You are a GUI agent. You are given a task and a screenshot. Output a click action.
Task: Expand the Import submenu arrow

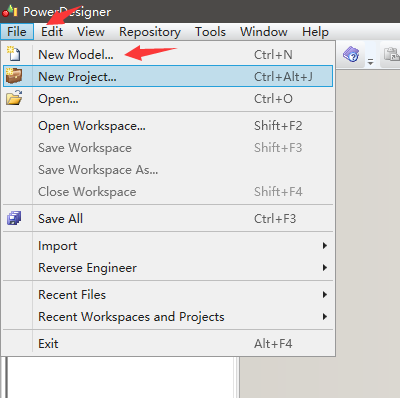click(x=325, y=246)
